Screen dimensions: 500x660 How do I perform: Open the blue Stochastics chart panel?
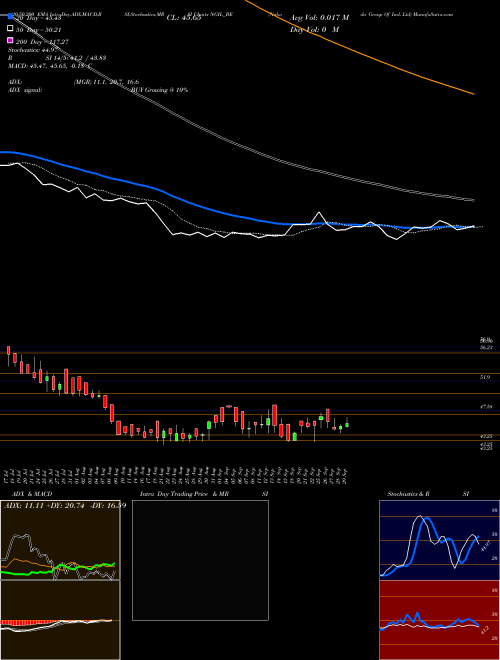(439, 540)
